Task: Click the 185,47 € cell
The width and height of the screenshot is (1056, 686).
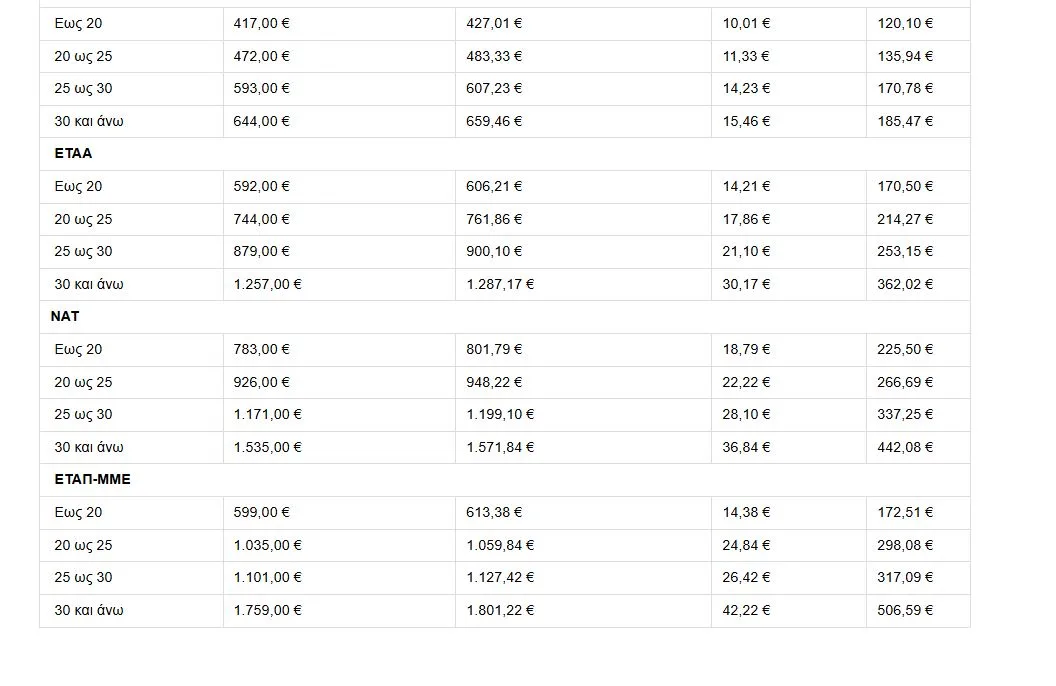Action: tap(905, 121)
